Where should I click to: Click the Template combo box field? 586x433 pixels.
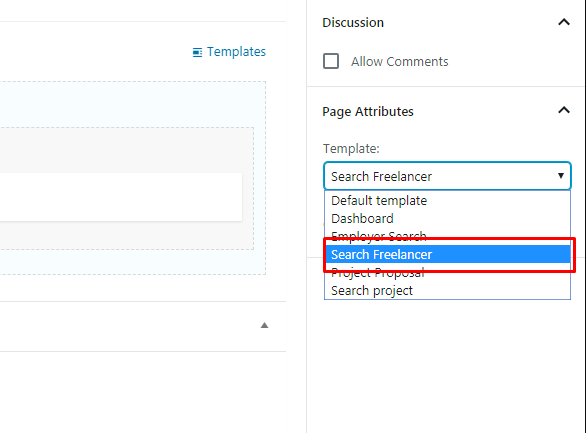tap(447, 176)
